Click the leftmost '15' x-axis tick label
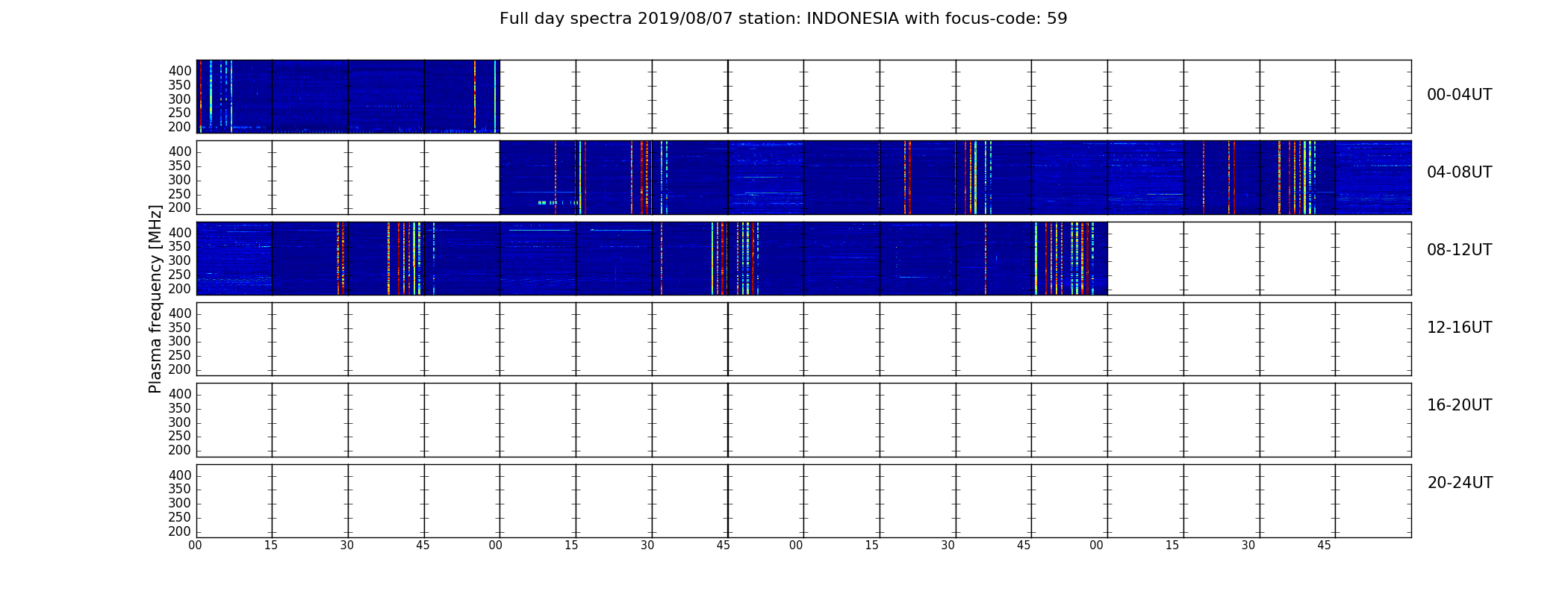The width and height of the screenshot is (1568, 597). tap(271, 546)
